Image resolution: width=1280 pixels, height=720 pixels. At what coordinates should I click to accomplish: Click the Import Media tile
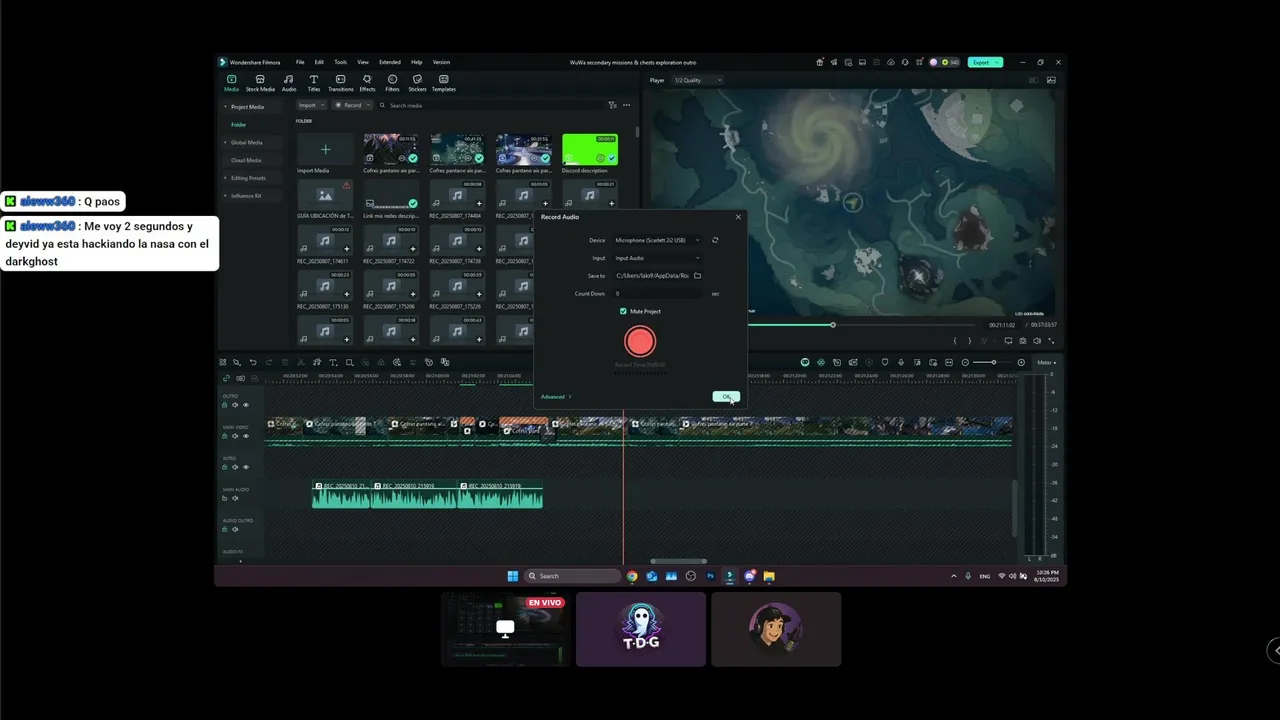(x=325, y=150)
